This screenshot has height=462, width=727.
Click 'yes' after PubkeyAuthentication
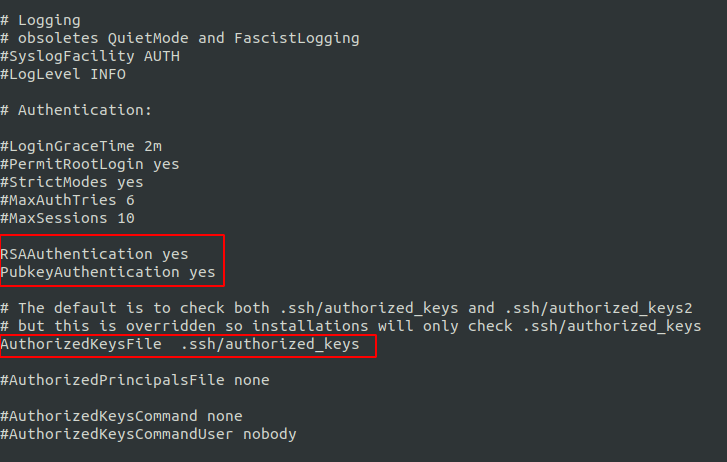(202, 272)
